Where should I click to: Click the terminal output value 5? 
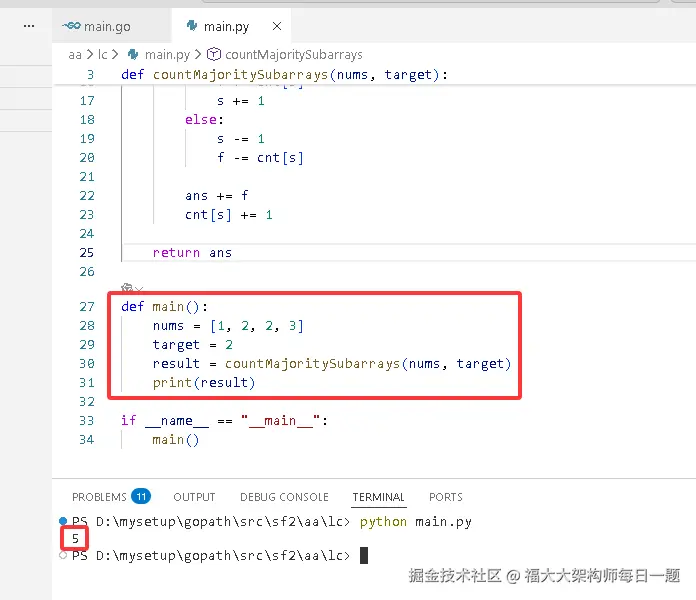[75, 538]
